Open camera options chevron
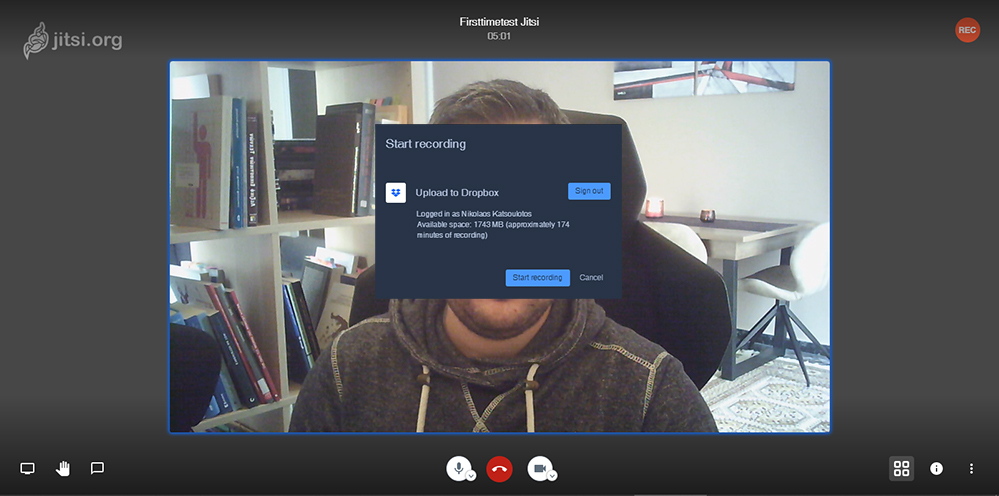The height and width of the screenshot is (496, 999). tap(552, 476)
